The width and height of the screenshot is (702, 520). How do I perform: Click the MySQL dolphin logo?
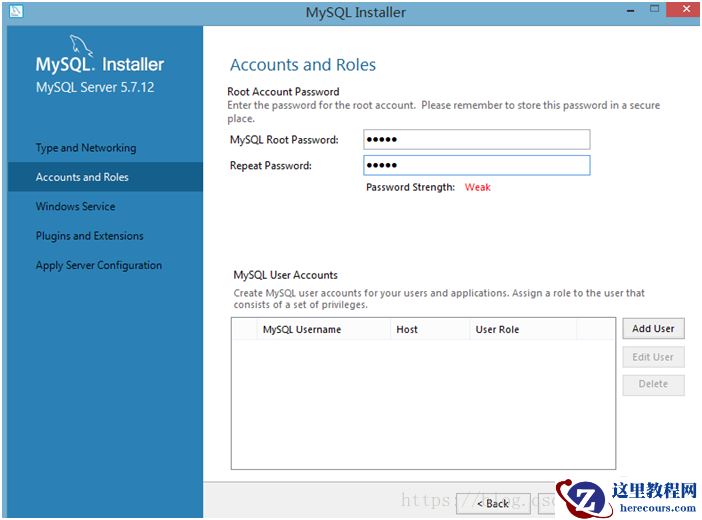tap(81, 46)
